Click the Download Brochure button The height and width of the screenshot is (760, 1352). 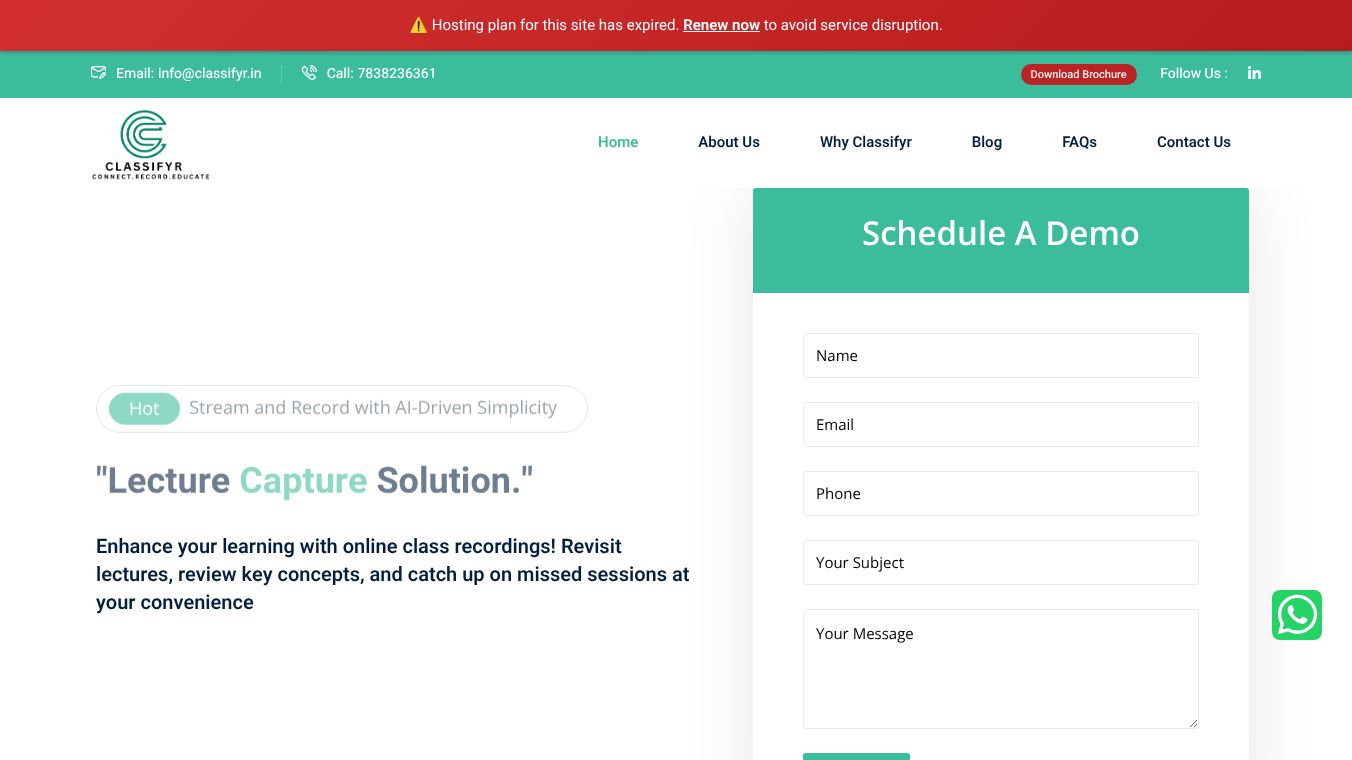pyautogui.click(x=1078, y=74)
